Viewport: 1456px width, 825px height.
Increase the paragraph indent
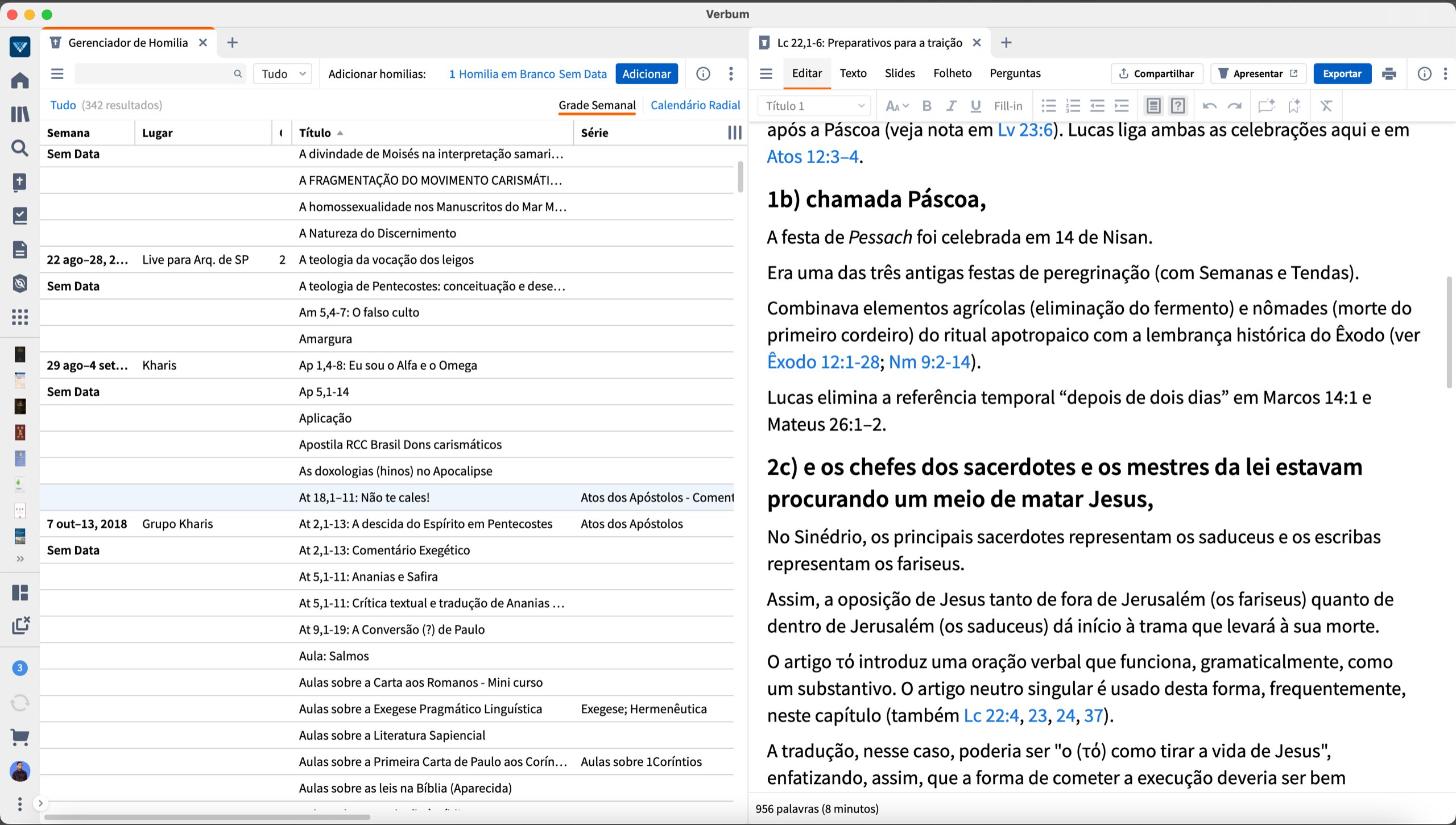pos(1122,106)
